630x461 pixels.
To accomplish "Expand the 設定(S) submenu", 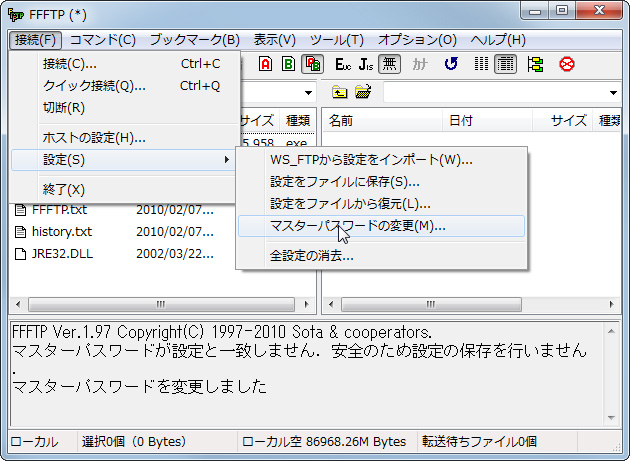I will point(123,160).
